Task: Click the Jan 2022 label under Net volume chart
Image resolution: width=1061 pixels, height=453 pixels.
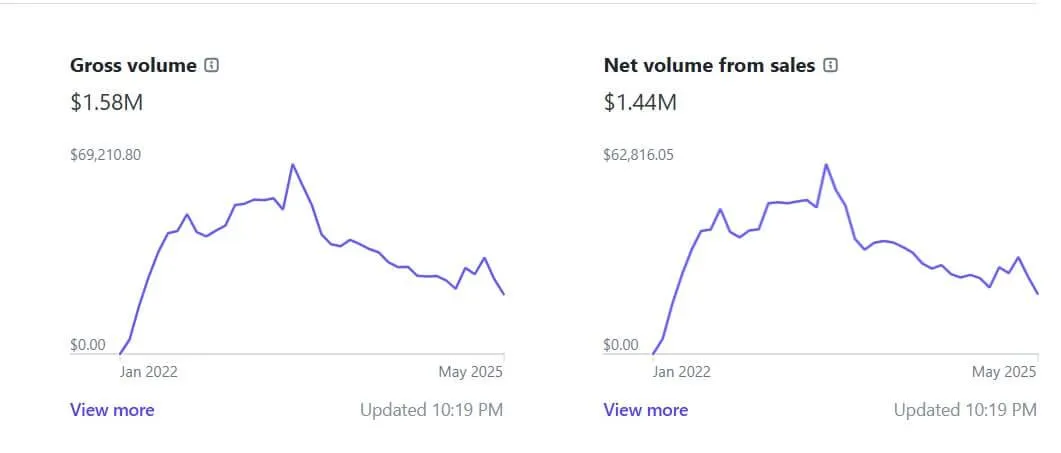Action: pyautogui.click(x=681, y=372)
